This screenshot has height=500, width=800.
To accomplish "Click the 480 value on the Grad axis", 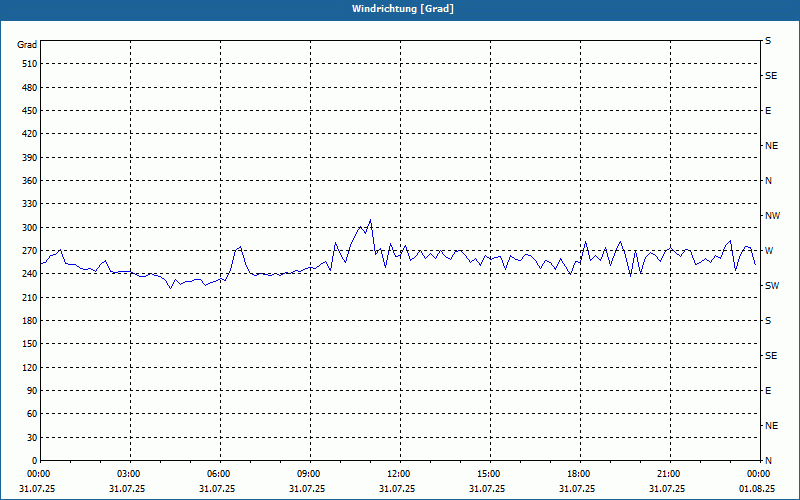I will [30, 88].
